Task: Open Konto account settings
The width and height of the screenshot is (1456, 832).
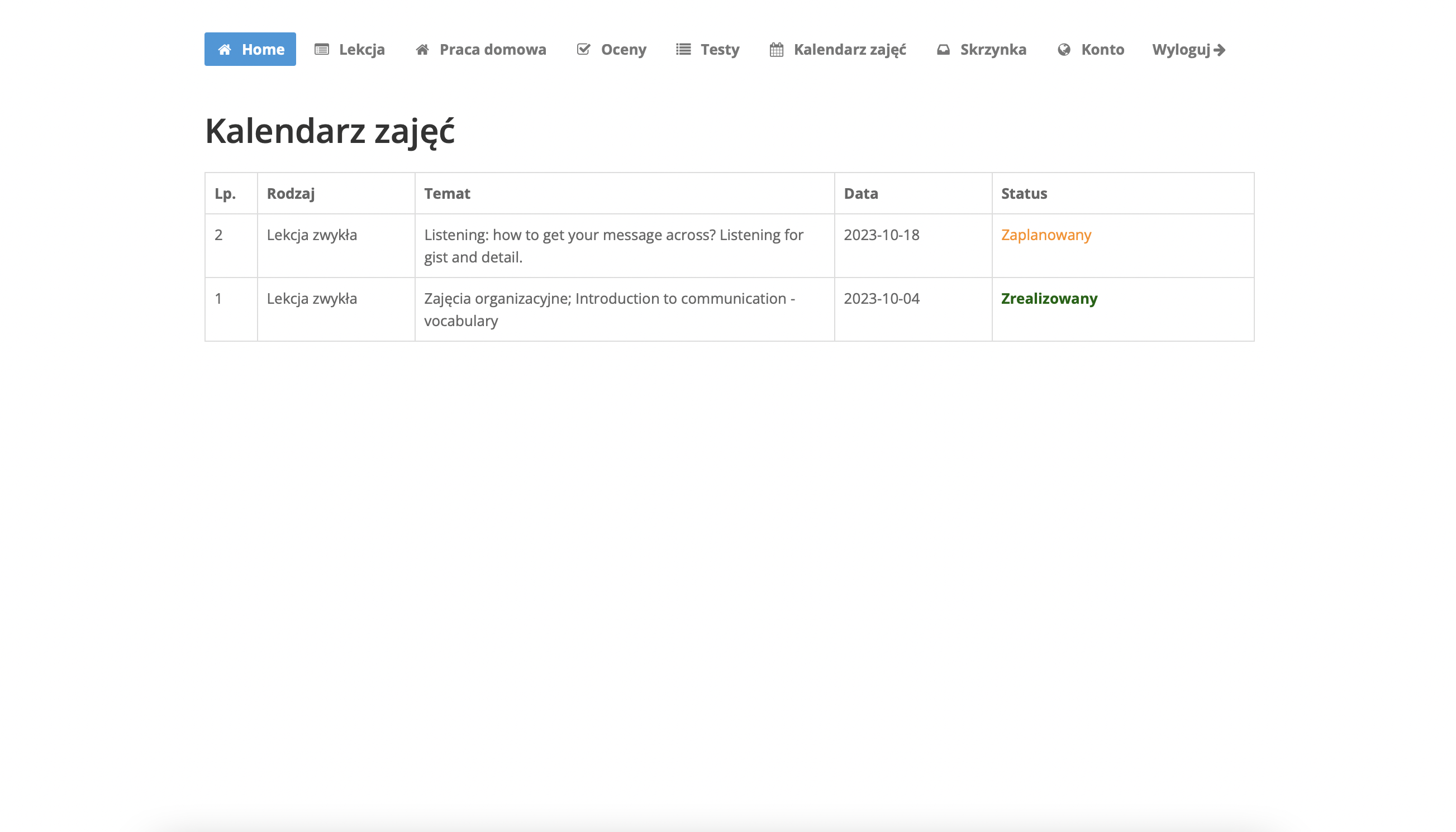Action: pos(1102,50)
